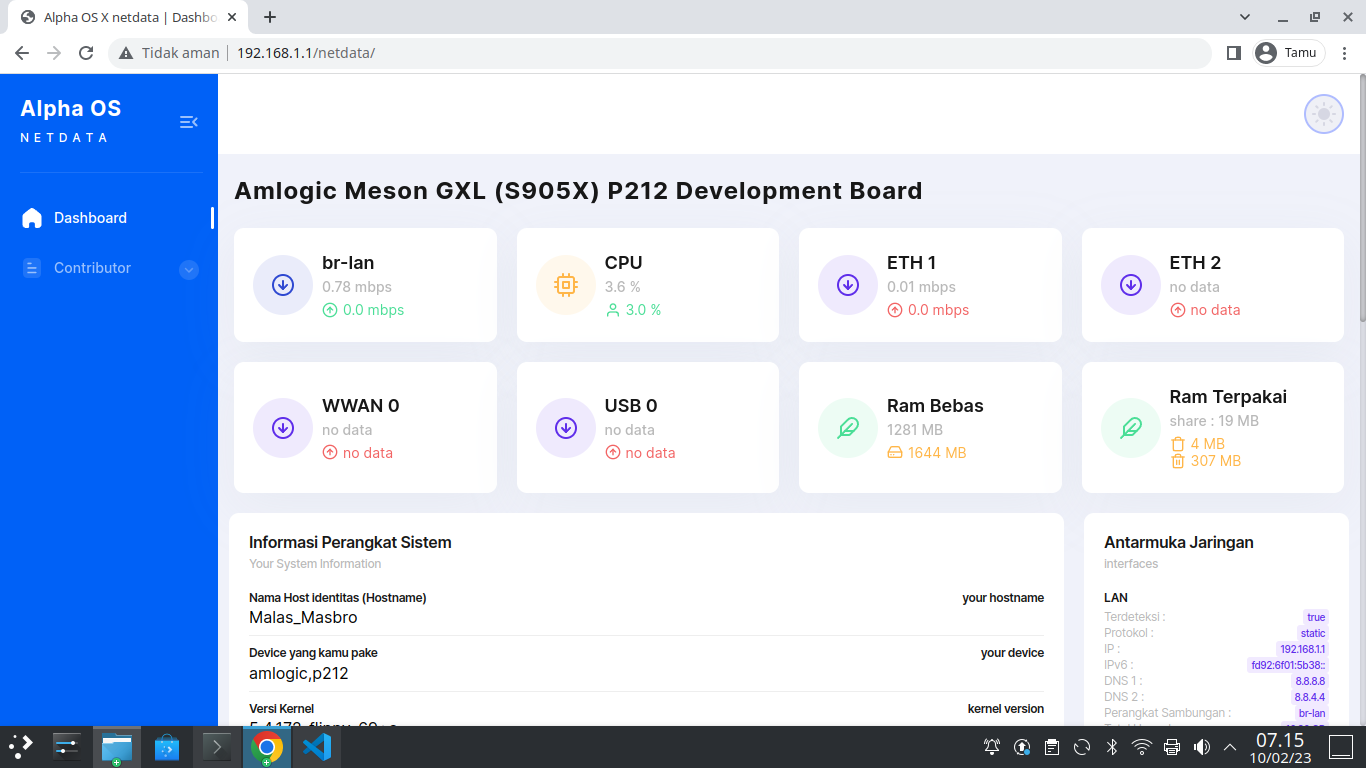This screenshot has height=768, width=1366.
Task: Select the 1281 MB free RAM value
Action: coord(915,430)
